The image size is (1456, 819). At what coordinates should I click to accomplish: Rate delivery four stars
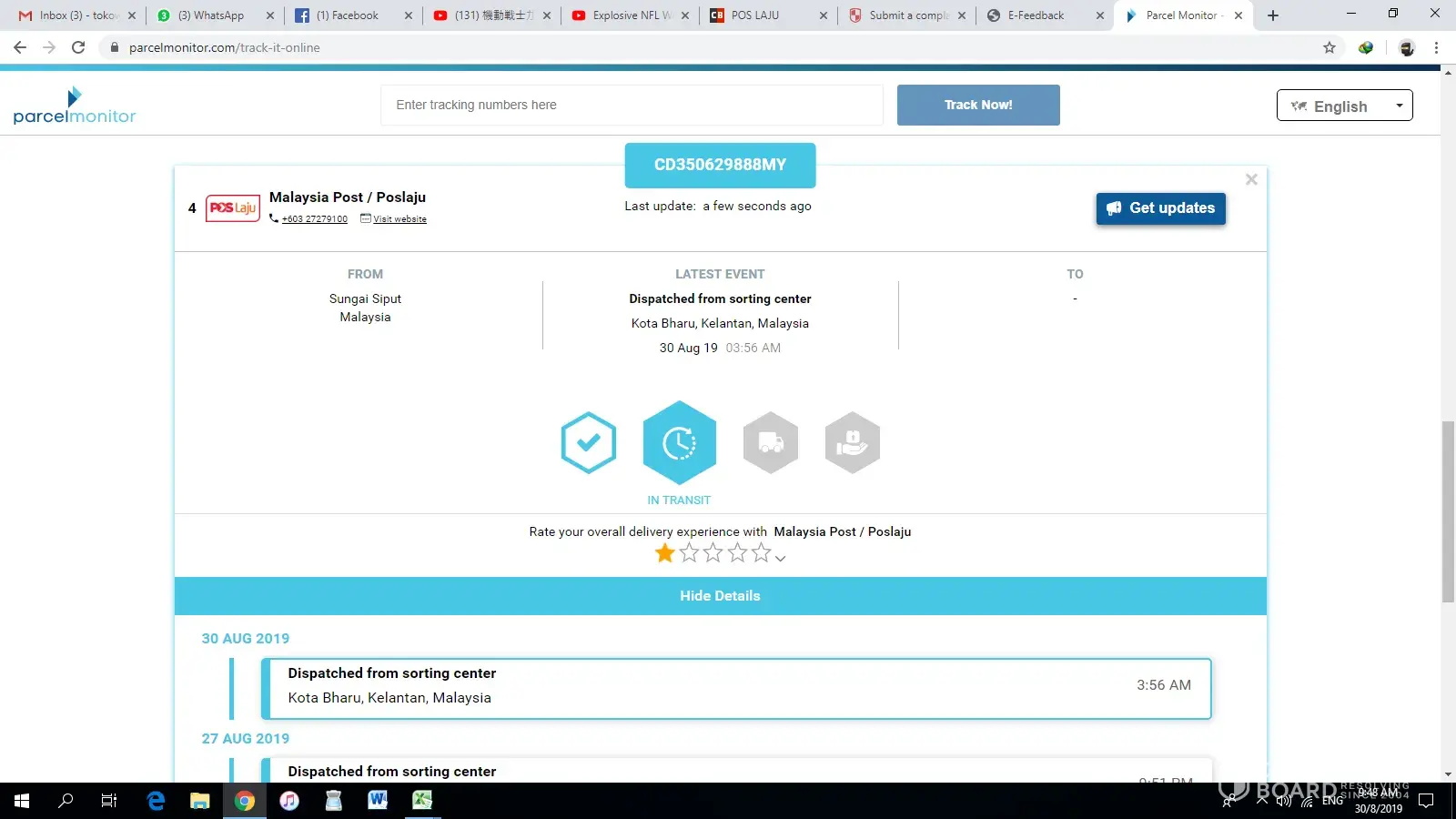[737, 553]
